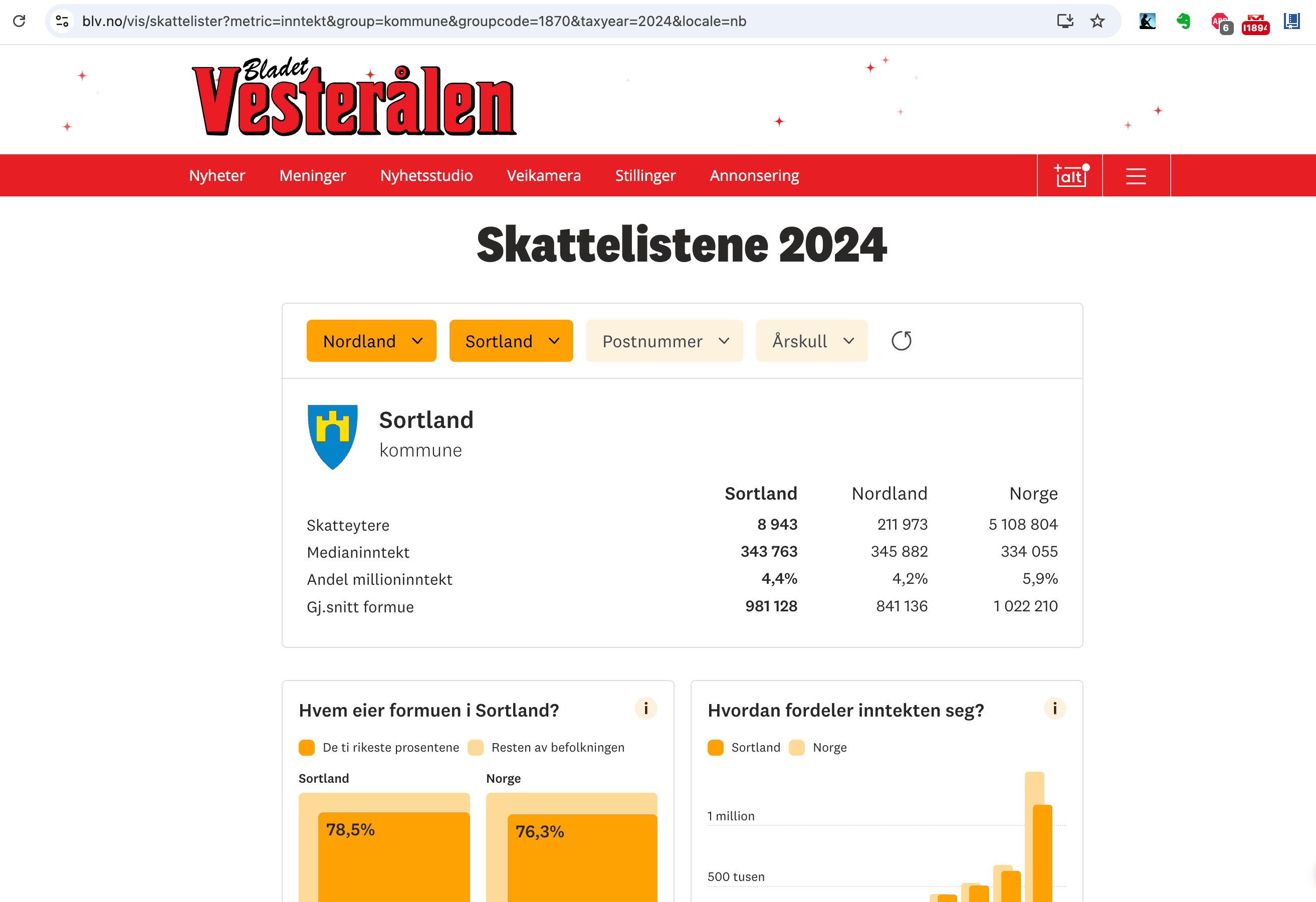Expand the Postnummer dropdown

pyautogui.click(x=664, y=341)
